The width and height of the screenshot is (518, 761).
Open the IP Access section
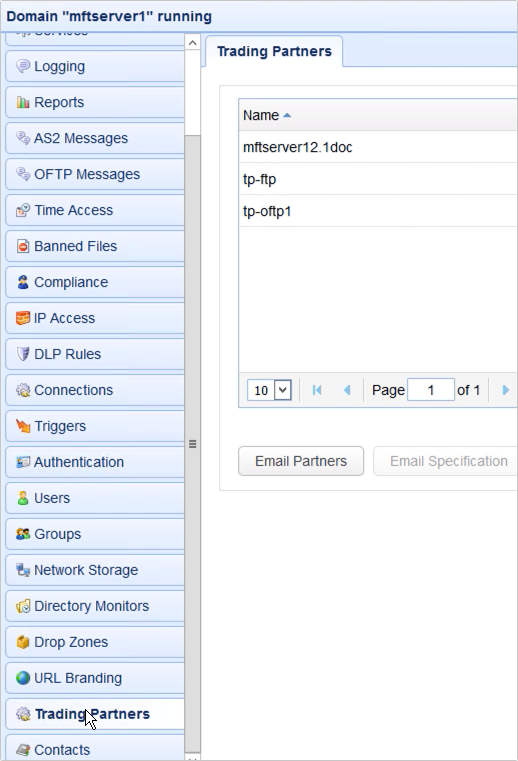(95, 318)
